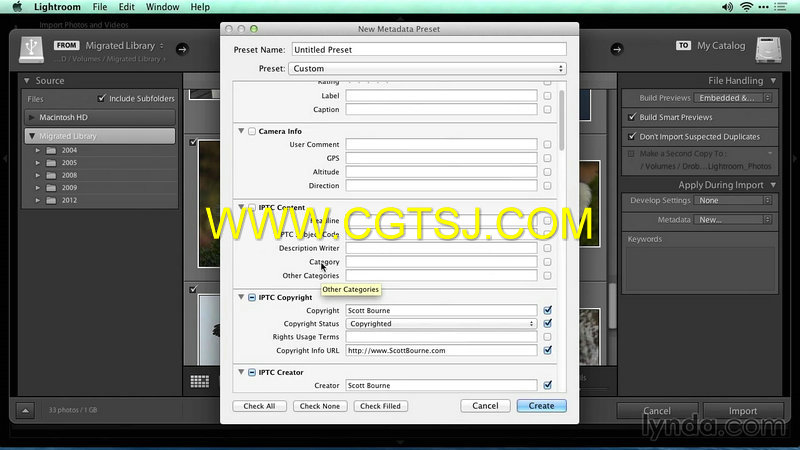Switch to grid view icon
The width and height of the screenshot is (800, 450).
(x=199, y=381)
